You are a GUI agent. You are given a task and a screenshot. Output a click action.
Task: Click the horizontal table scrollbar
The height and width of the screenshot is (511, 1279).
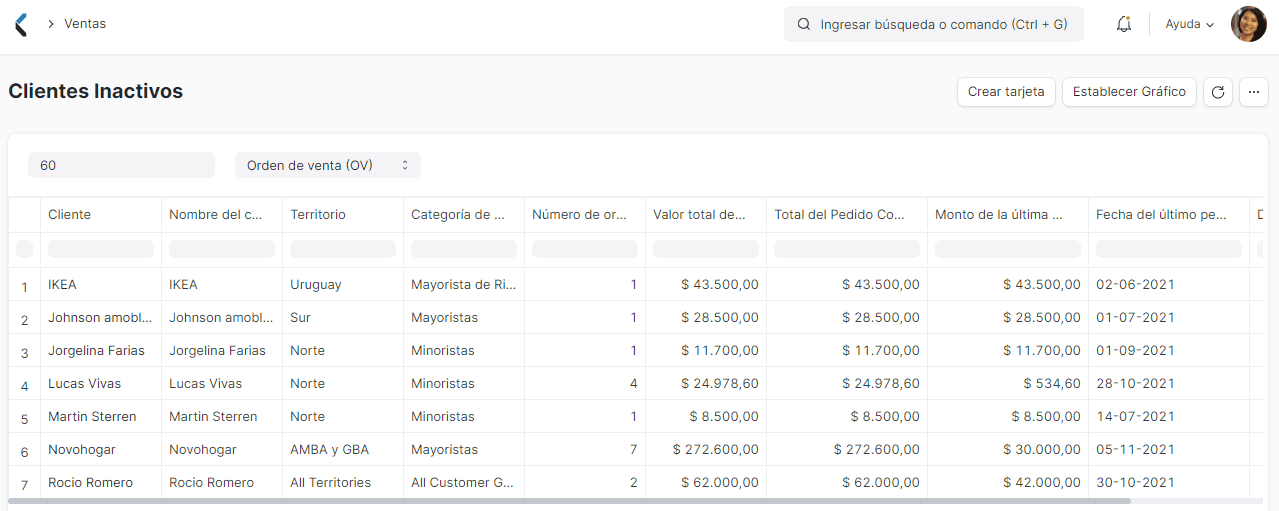pyautogui.click(x=569, y=501)
